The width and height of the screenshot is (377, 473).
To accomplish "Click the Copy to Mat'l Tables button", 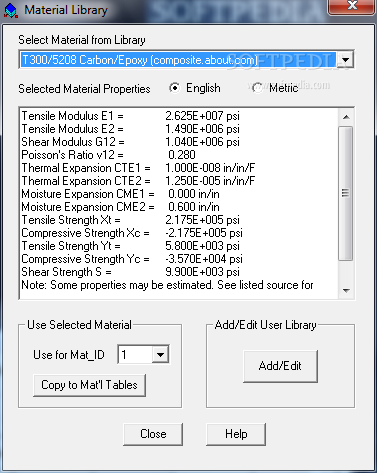I will click(89, 385).
